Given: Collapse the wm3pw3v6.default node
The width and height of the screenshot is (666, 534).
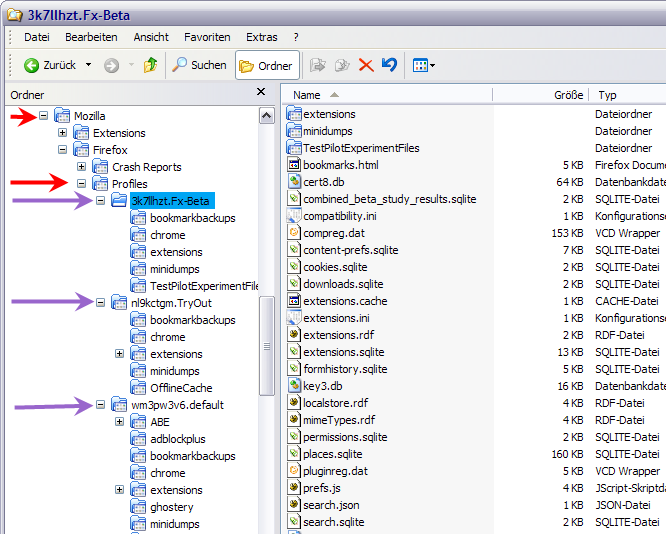Looking at the screenshot, I should coord(101,404).
